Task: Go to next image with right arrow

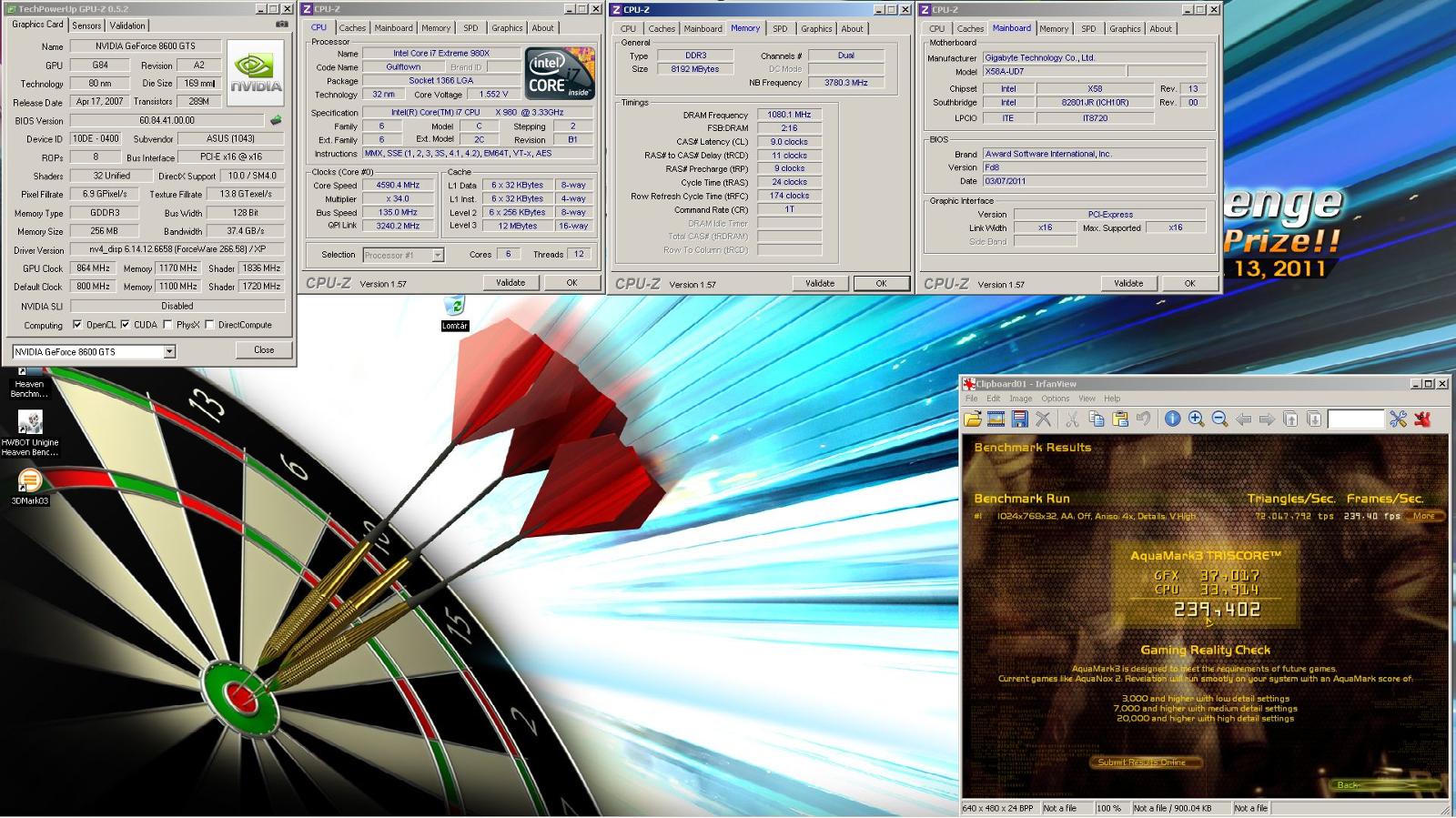Action: [x=1267, y=419]
